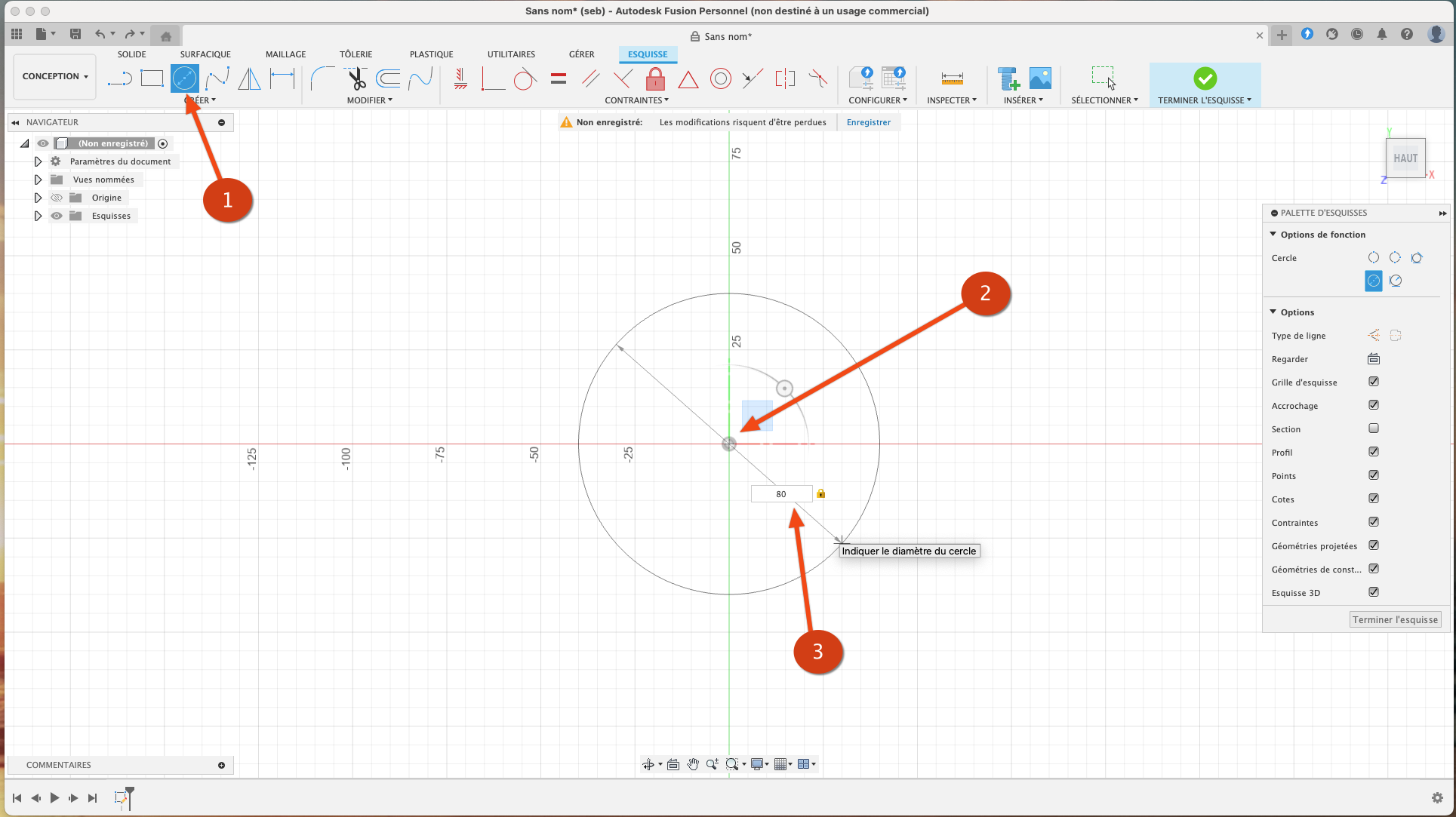The image size is (1456, 817).
Task: Apply the concentric constraint icon
Action: coord(720,78)
